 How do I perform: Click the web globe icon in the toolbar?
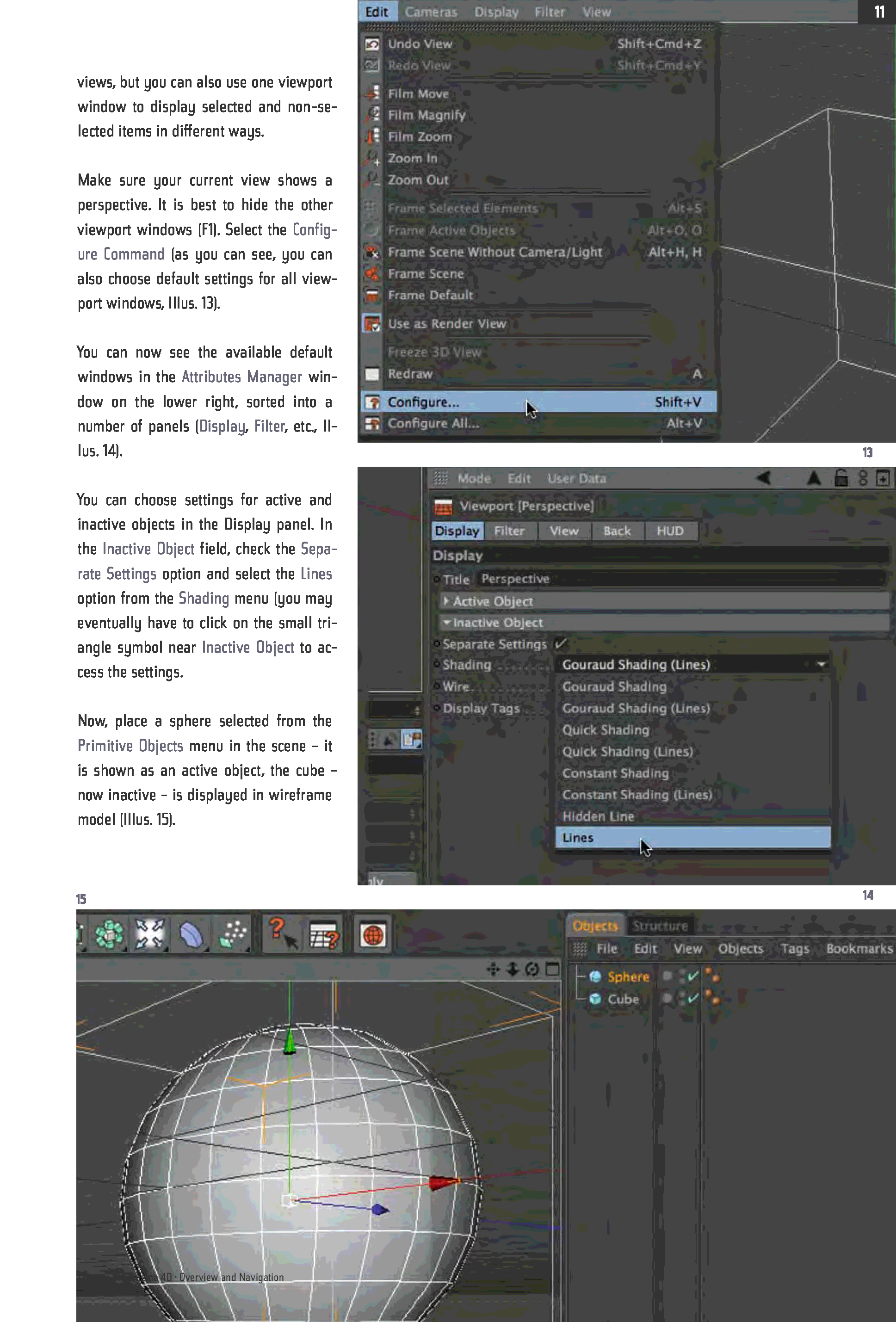click(373, 935)
